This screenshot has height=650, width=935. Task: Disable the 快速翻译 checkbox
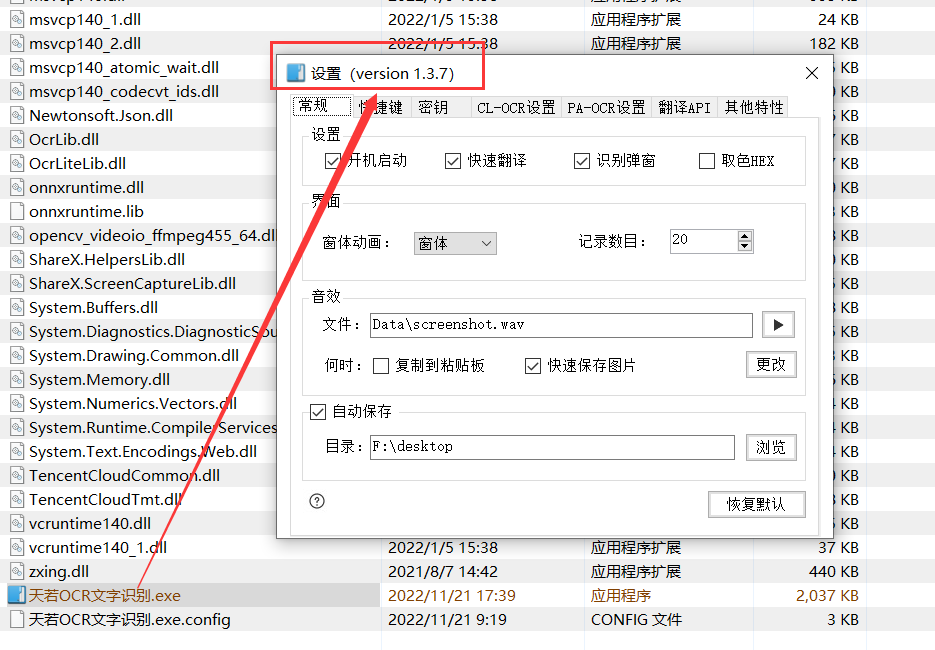[x=453, y=161]
